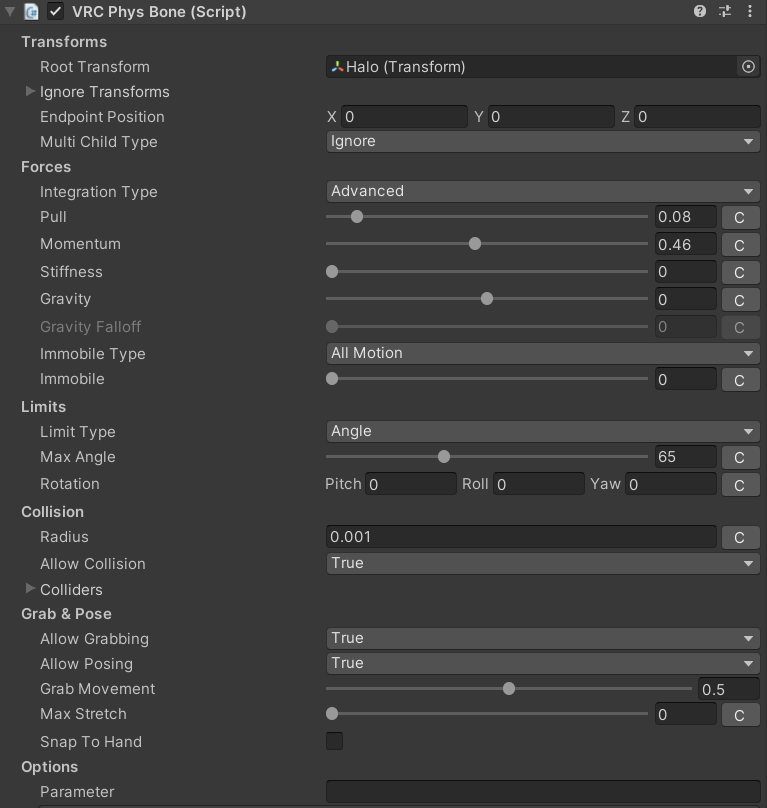Click the Momentum value field 0.46
Image resolution: width=767 pixels, height=808 pixels.
[x=686, y=244]
